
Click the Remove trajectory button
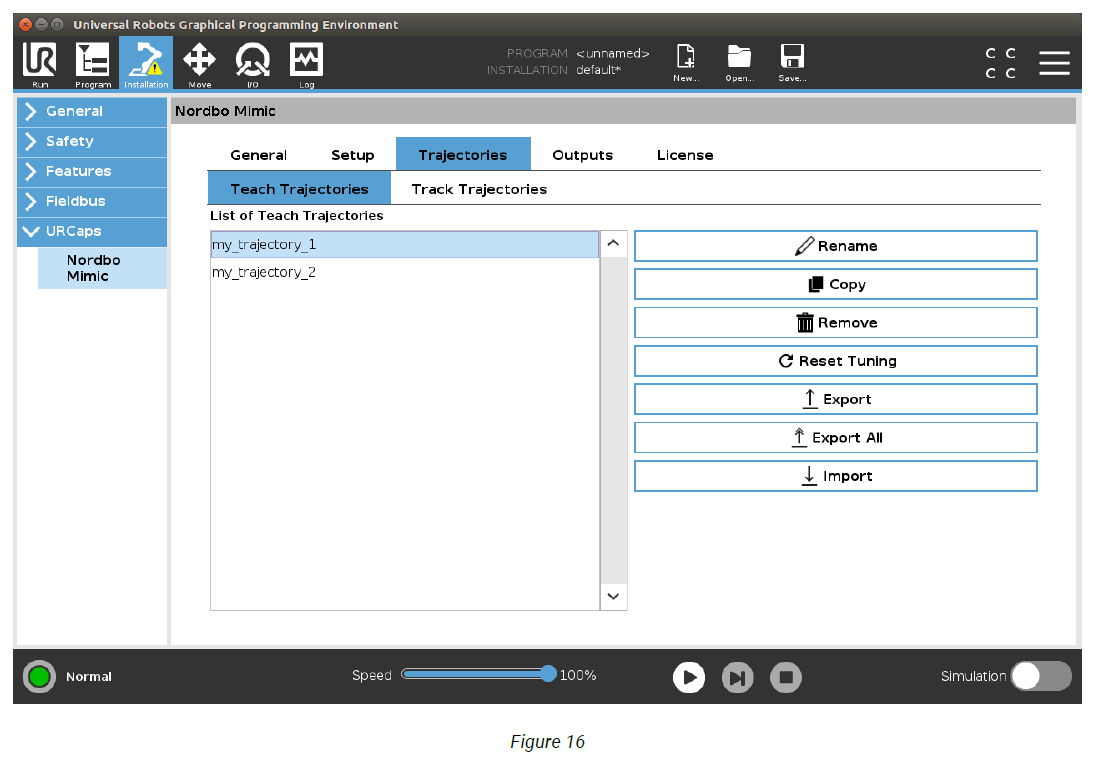click(835, 322)
